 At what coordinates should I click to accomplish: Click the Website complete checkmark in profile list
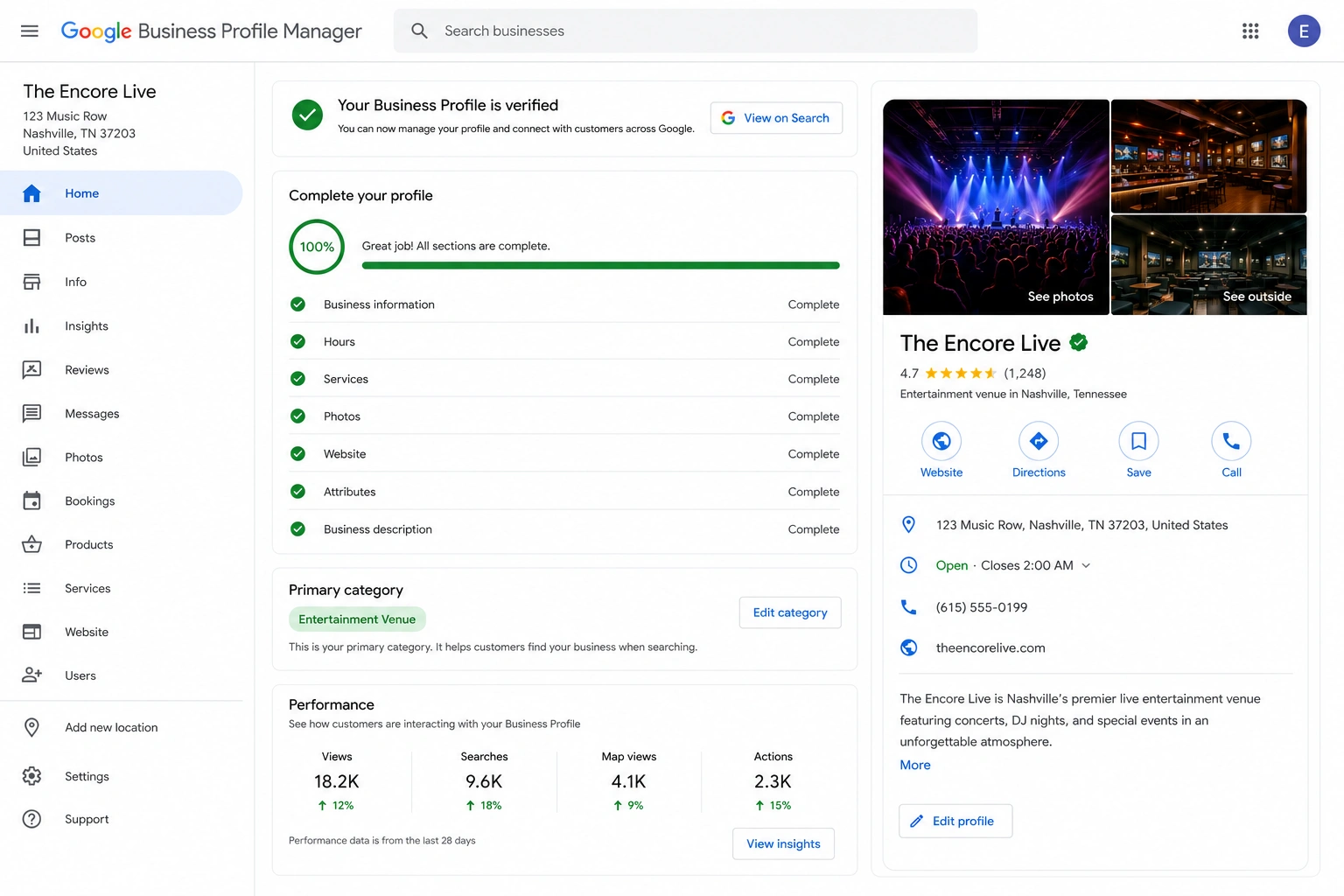(297, 454)
